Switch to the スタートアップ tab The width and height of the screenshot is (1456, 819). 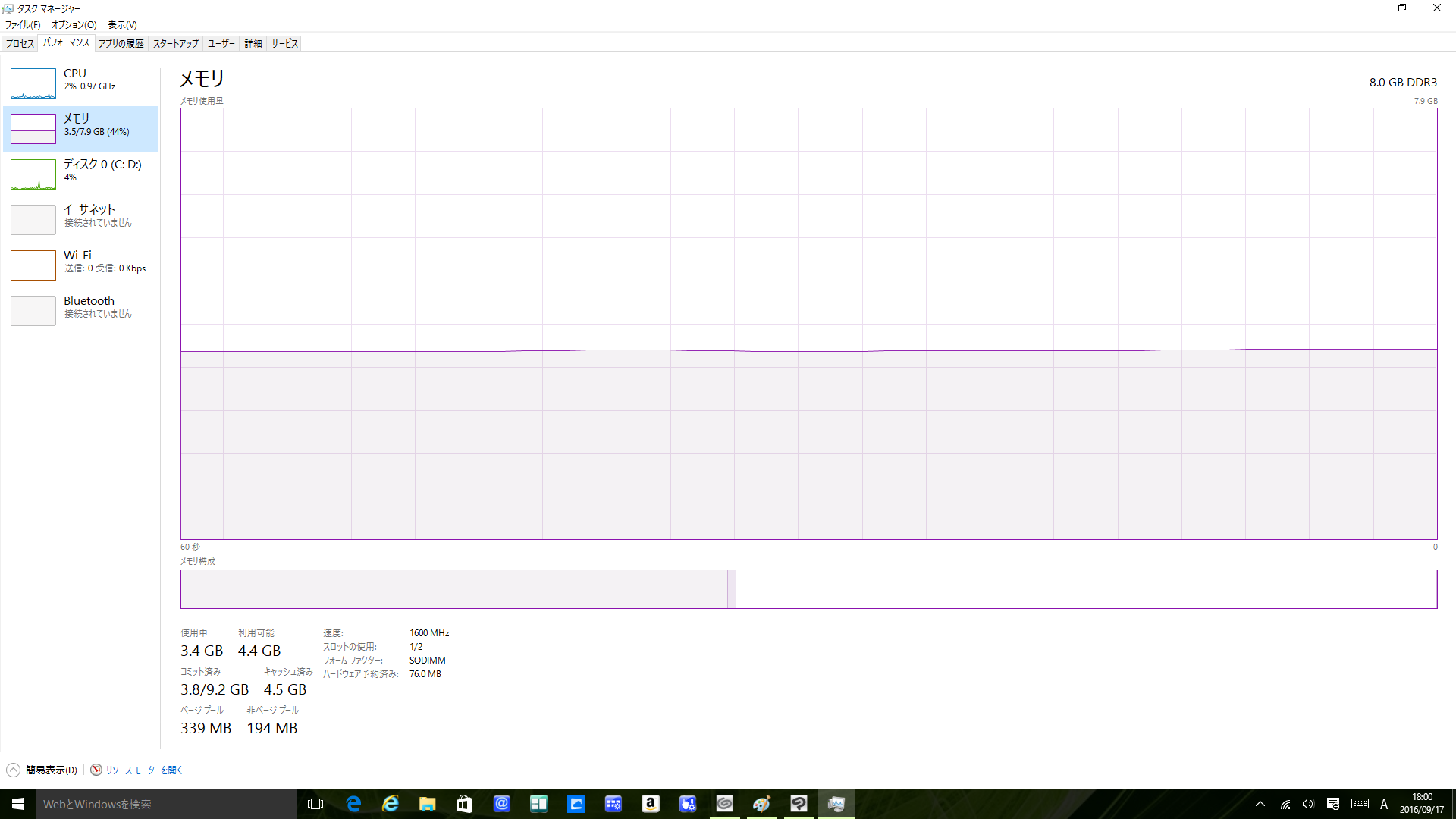[175, 44]
